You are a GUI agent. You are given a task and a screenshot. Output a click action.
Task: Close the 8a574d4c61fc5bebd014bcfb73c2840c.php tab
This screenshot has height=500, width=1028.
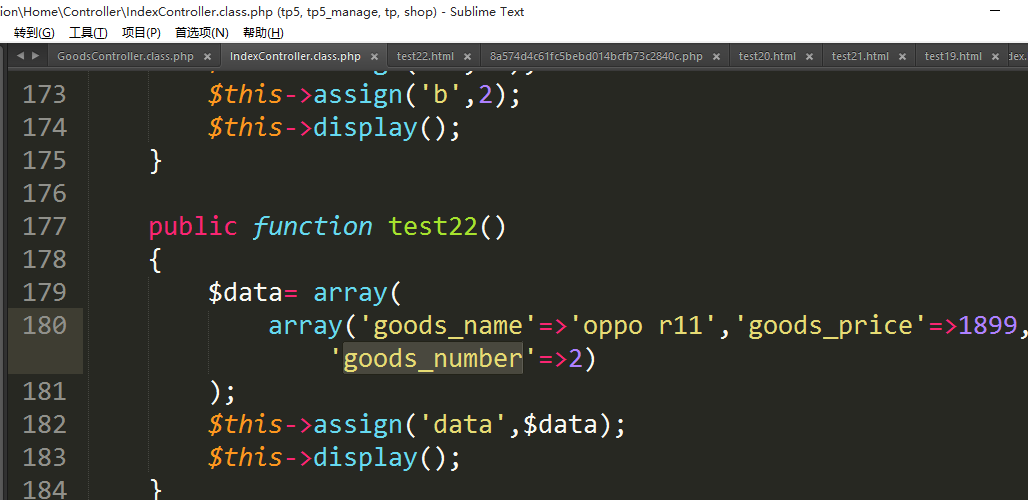[x=716, y=57]
